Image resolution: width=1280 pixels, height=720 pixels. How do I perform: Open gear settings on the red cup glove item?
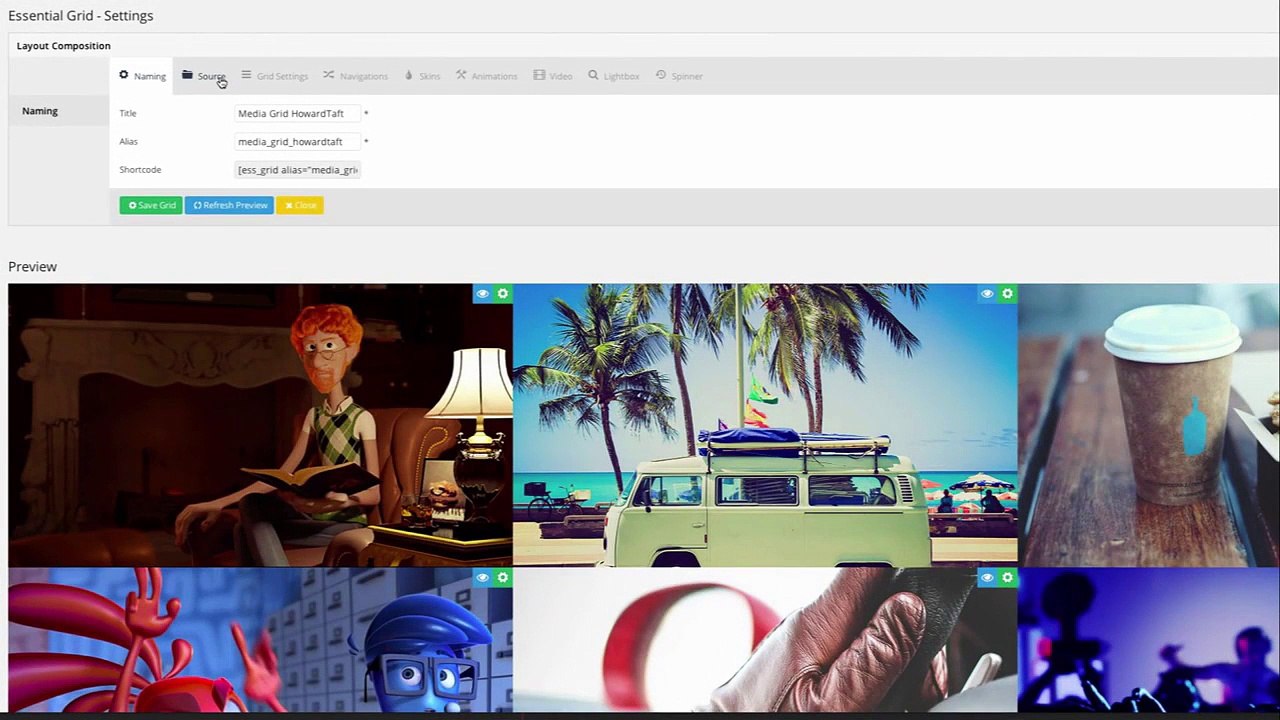click(x=1007, y=578)
